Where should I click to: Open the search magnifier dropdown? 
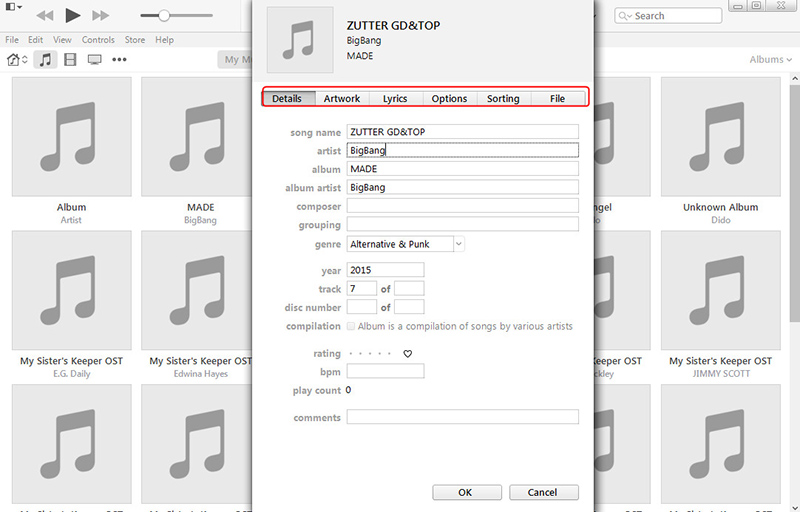[x=625, y=16]
